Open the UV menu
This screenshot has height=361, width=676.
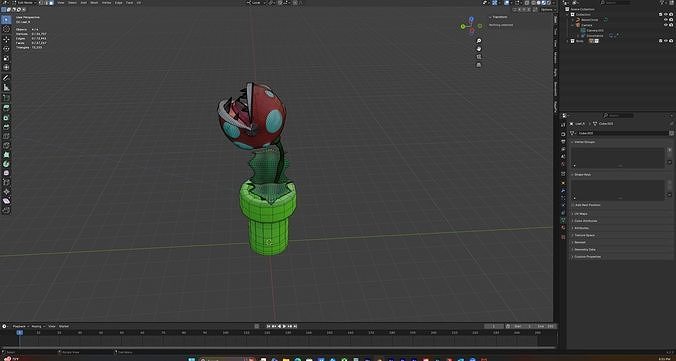(138, 3)
